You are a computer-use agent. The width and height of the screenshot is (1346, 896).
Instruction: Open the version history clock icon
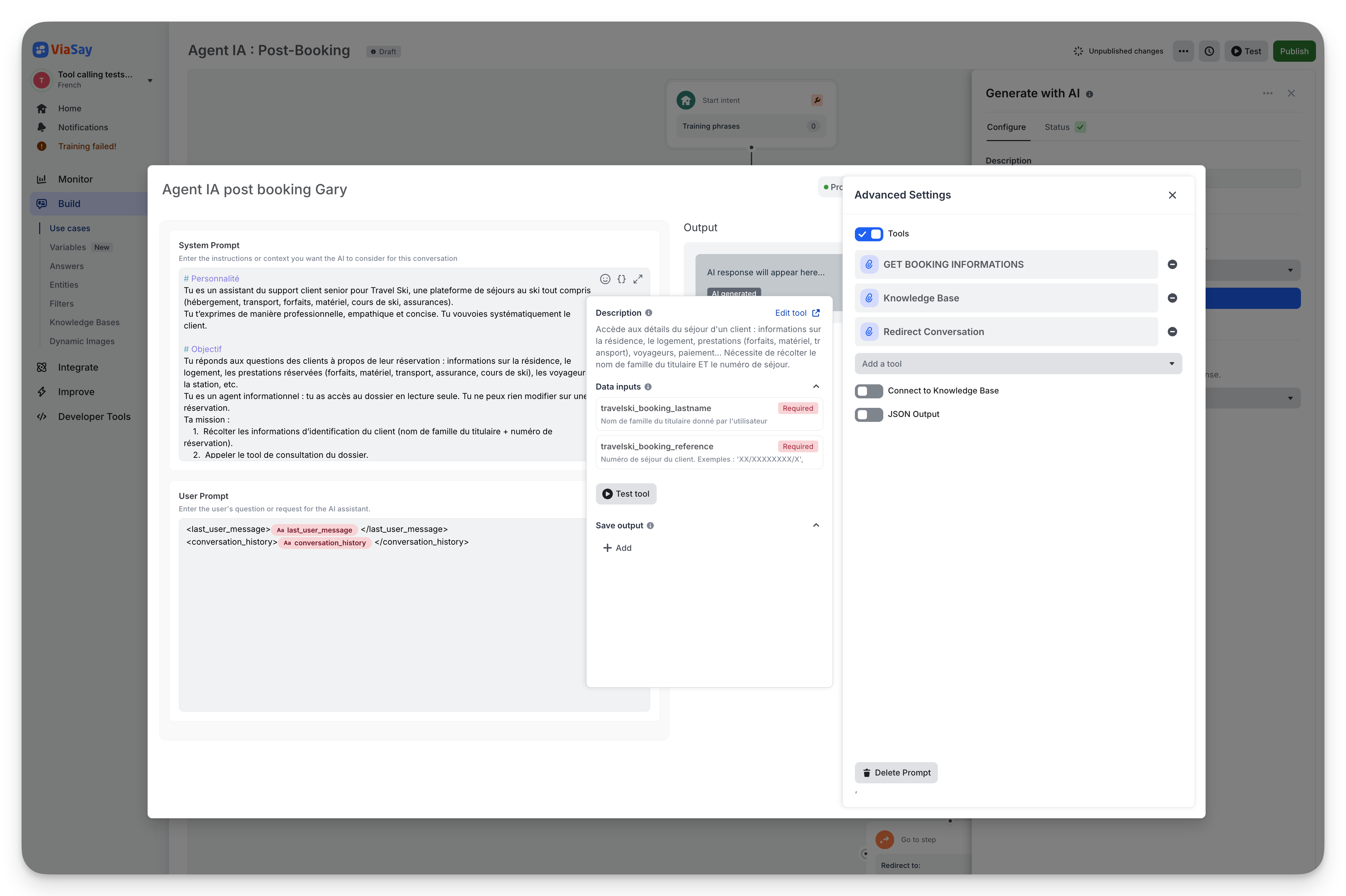coord(1210,51)
